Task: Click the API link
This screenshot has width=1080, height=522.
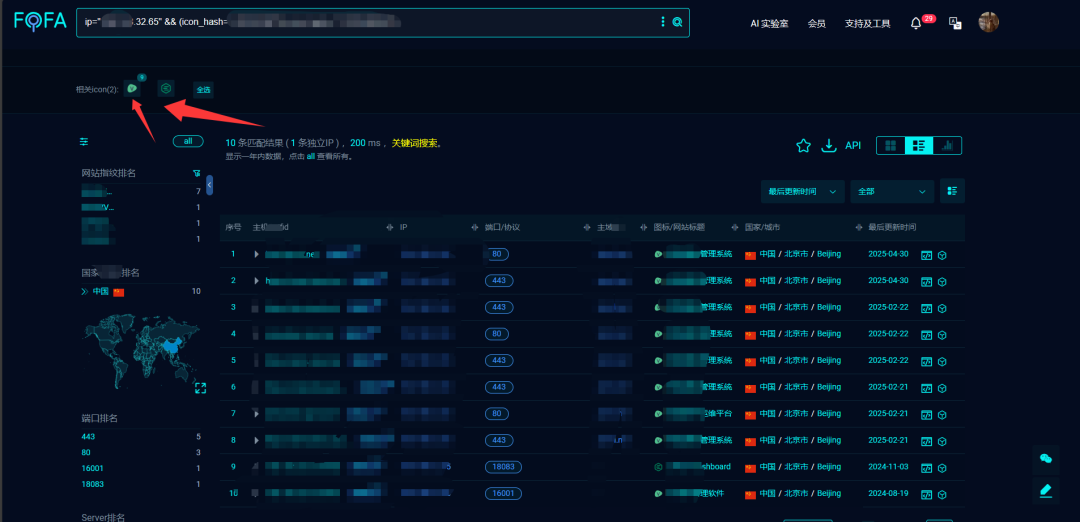Action: coord(853,145)
